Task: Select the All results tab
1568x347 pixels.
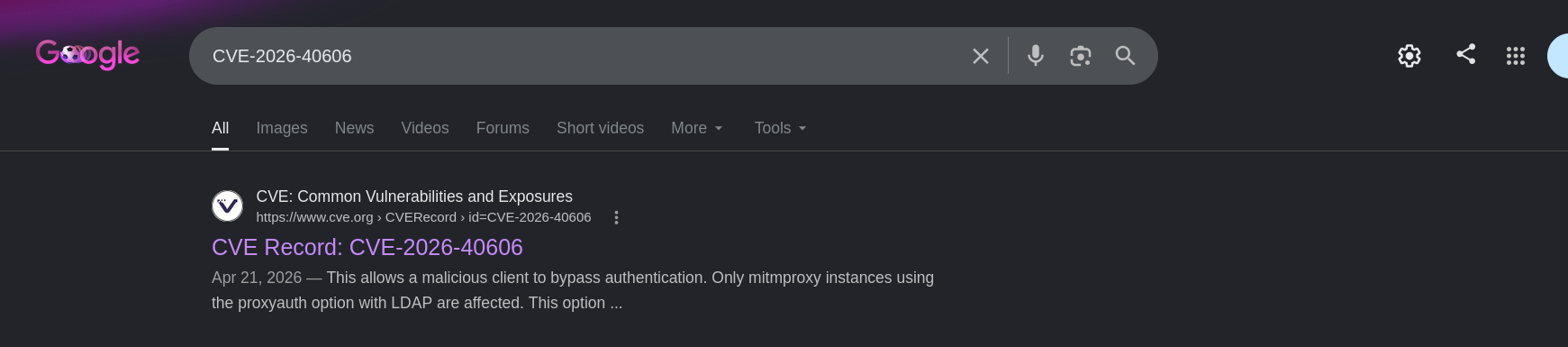Action: click(x=220, y=128)
